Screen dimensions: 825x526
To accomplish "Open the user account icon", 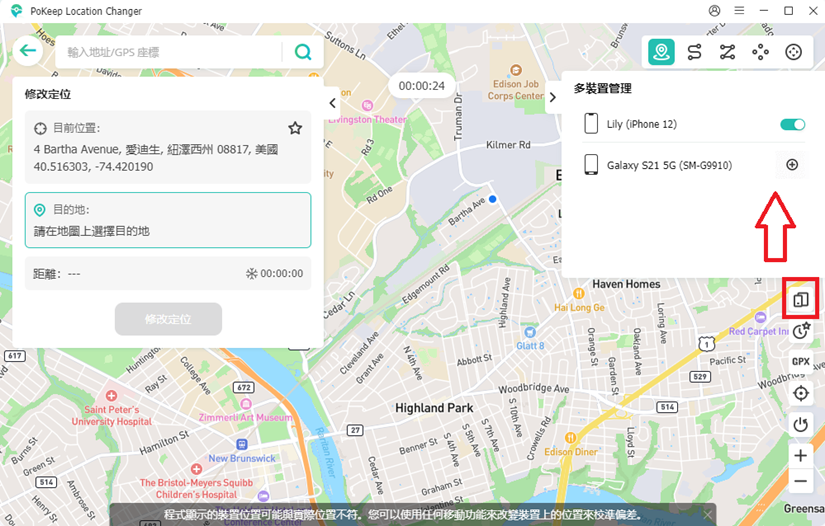I will point(714,11).
